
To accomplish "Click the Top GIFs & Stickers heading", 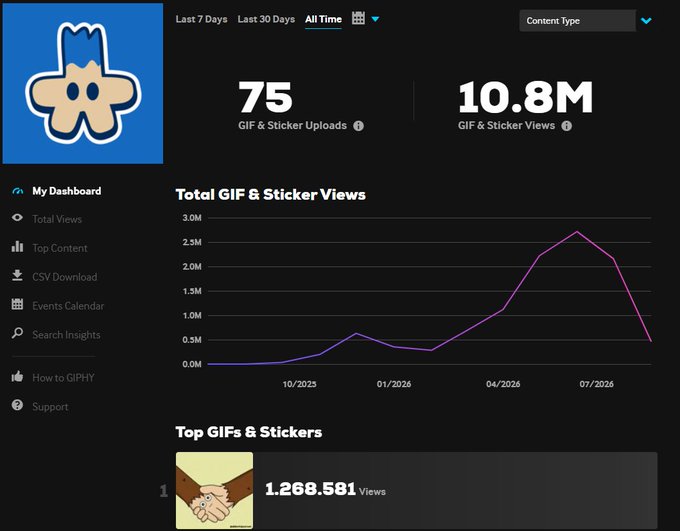I will coord(249,432).
